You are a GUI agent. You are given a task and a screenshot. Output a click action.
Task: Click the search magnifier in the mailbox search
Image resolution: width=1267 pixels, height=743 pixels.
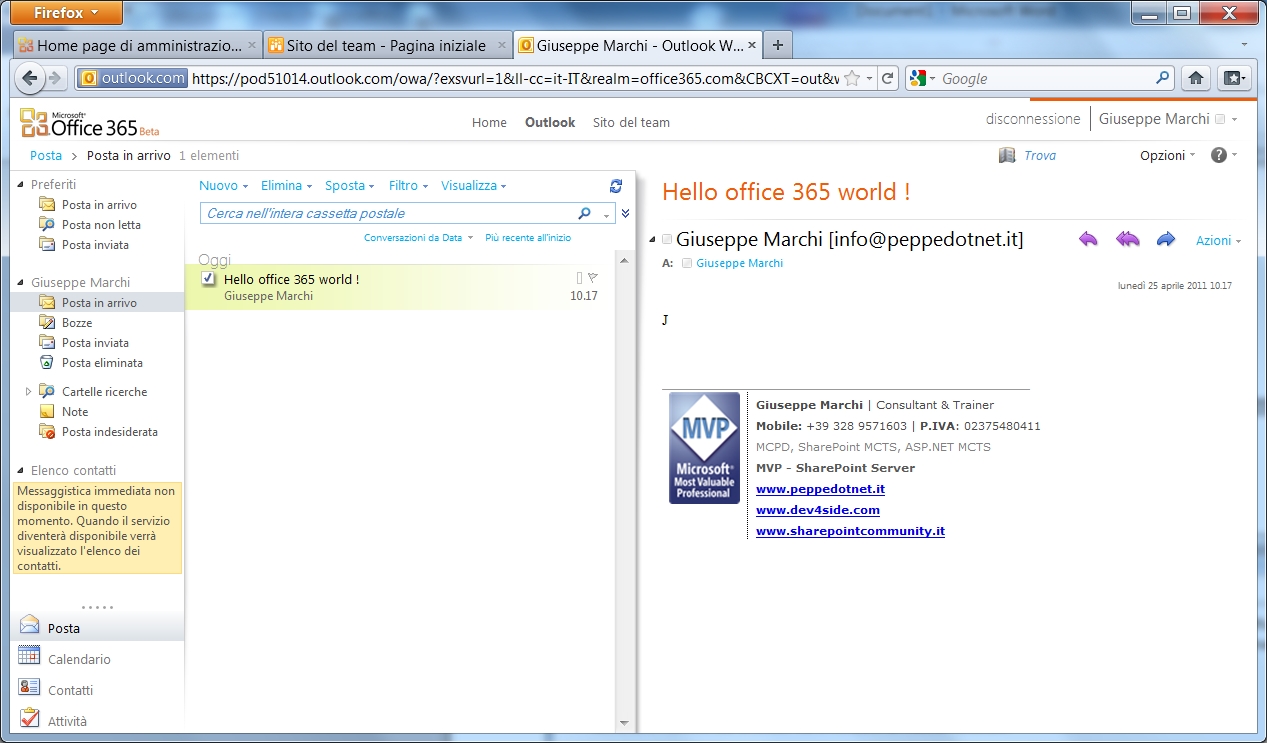[585, 213]
